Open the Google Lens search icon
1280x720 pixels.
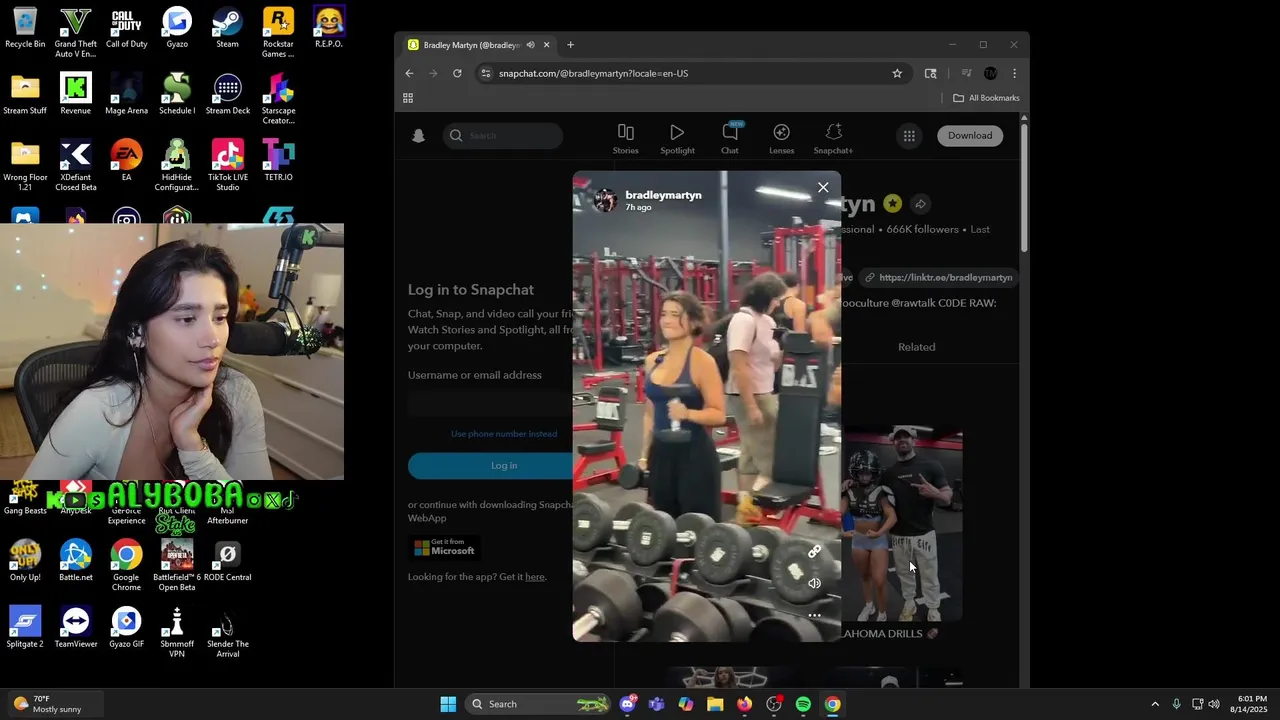coord(931,73)
